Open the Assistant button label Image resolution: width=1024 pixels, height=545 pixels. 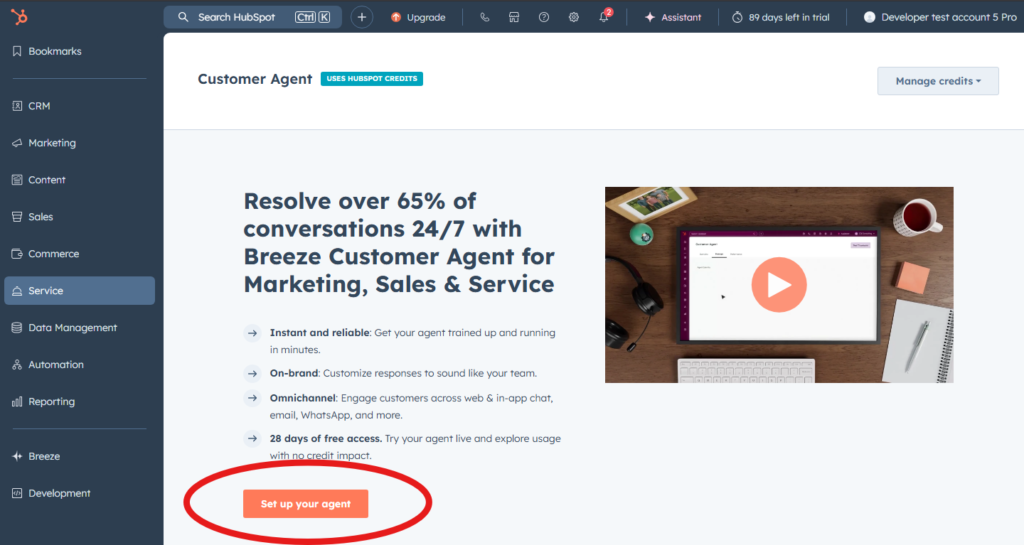point(681,18)
